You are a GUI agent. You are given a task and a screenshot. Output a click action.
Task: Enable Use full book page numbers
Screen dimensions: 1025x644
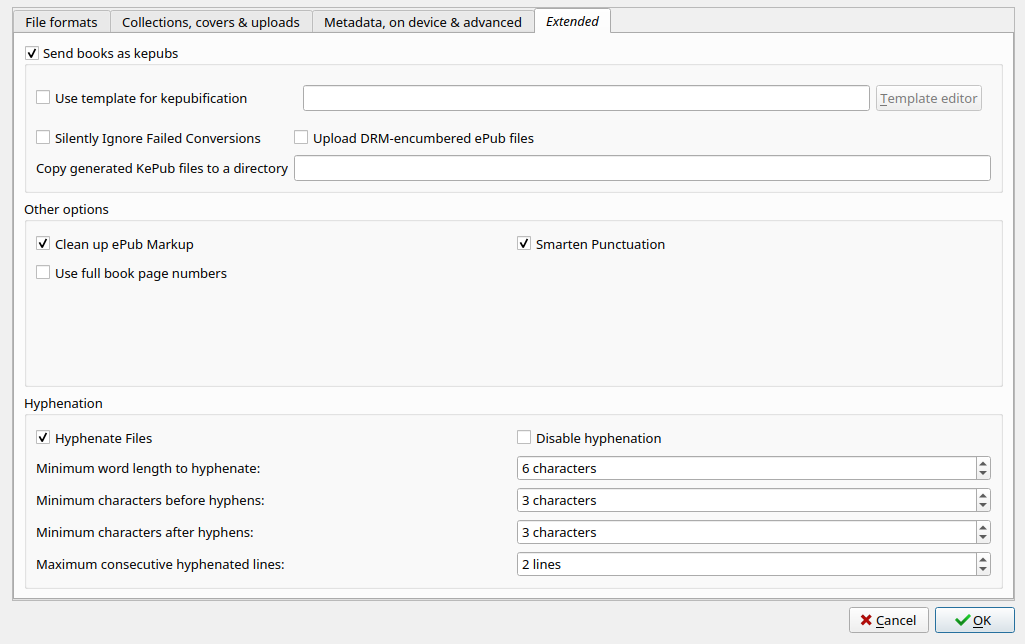[x=43, y=273]
